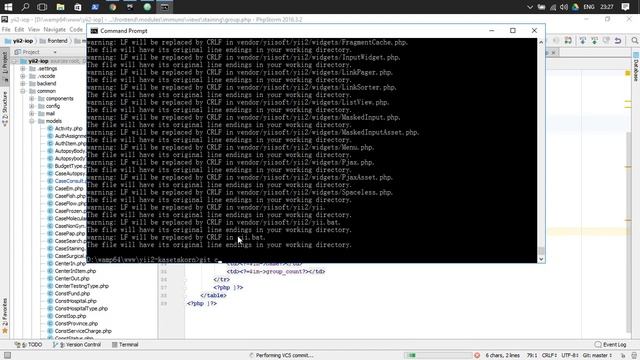Click the PhpStorm toolbar search magnifier
640x360 pixels.
coord(634,40)
